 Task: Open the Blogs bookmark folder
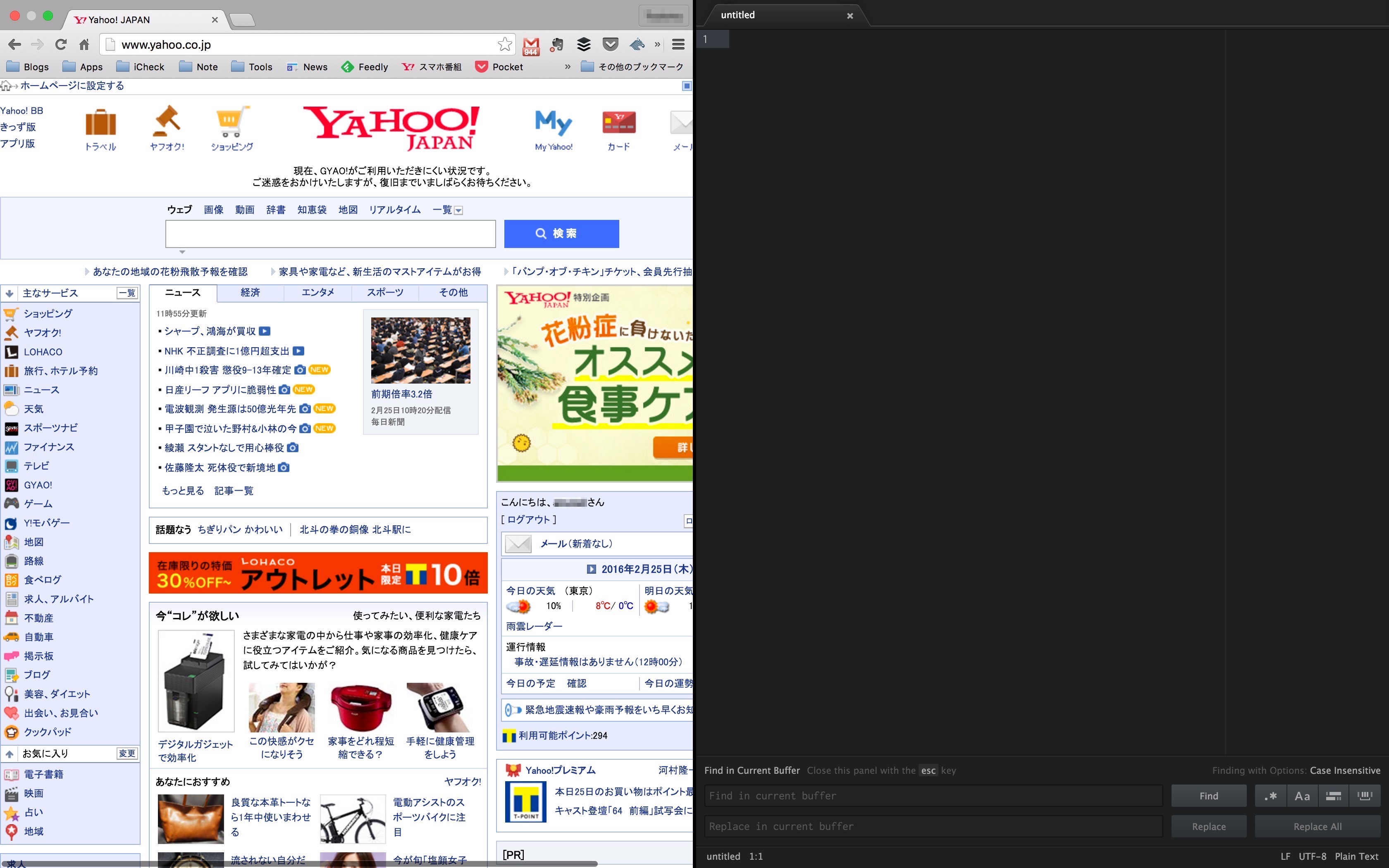point(28,67)
